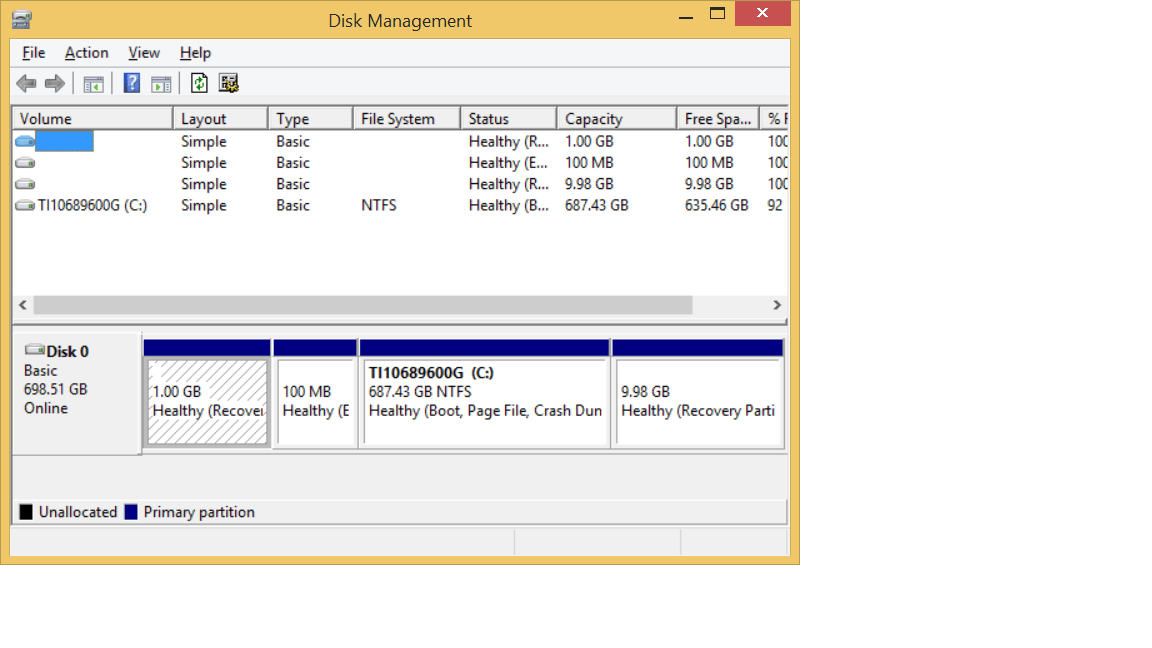1152x648 pixels.
Task: Open the View menu
Action: [x=143, y=53]
